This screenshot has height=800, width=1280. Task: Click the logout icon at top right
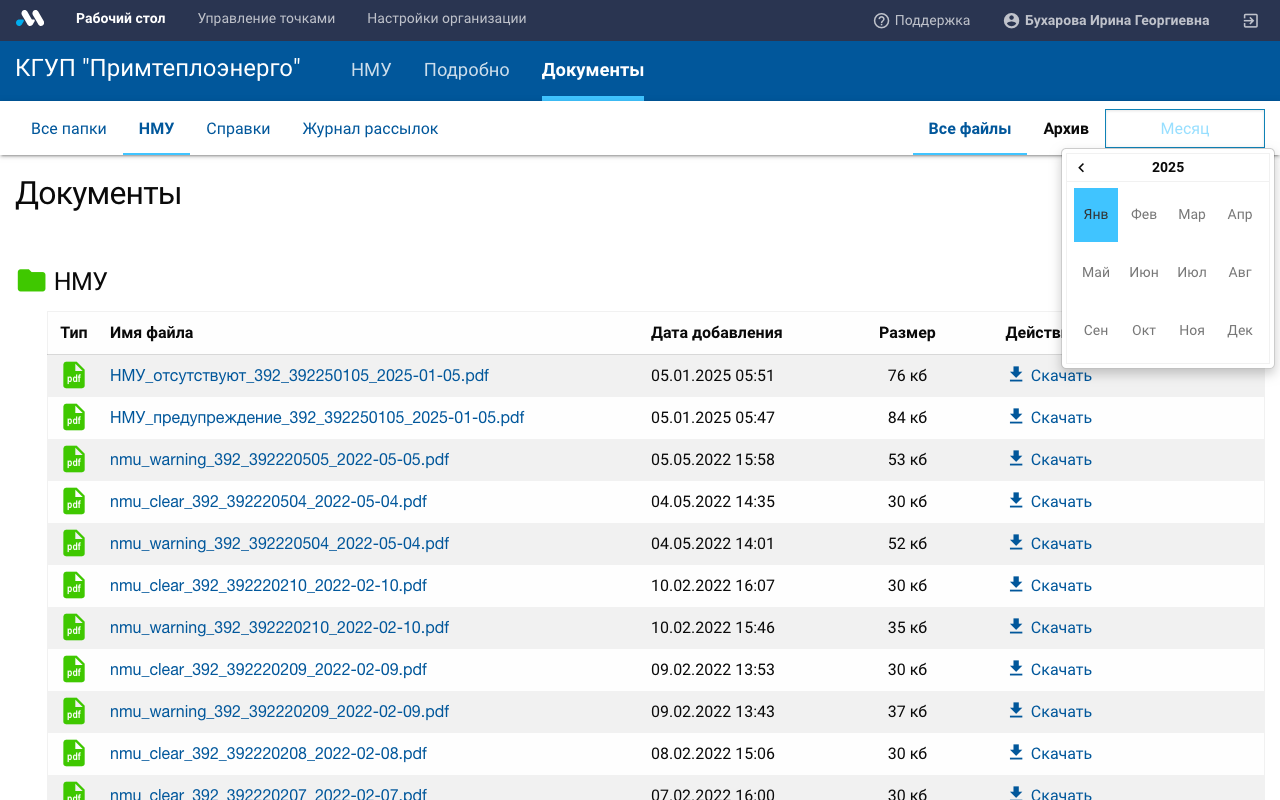point(1250,20)
